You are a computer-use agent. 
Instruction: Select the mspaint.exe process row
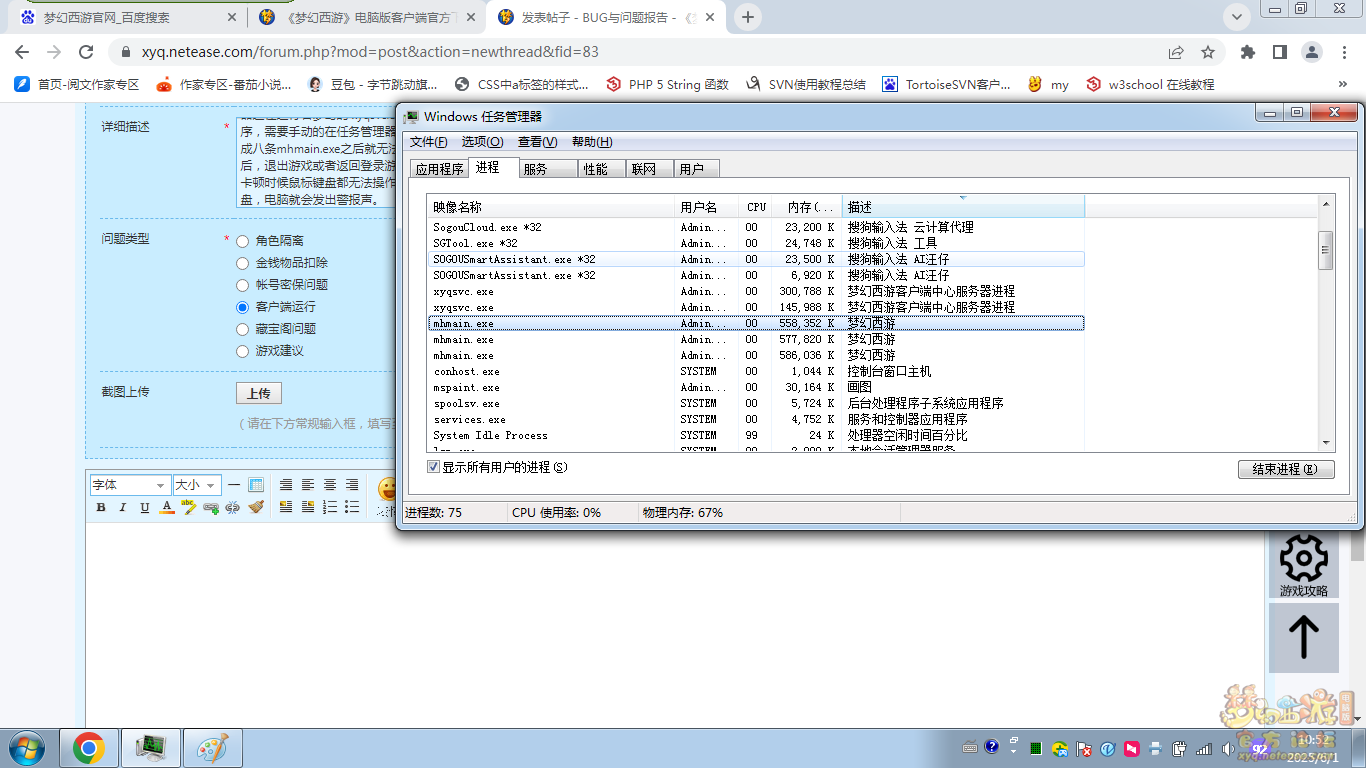[x=756, y=387]
